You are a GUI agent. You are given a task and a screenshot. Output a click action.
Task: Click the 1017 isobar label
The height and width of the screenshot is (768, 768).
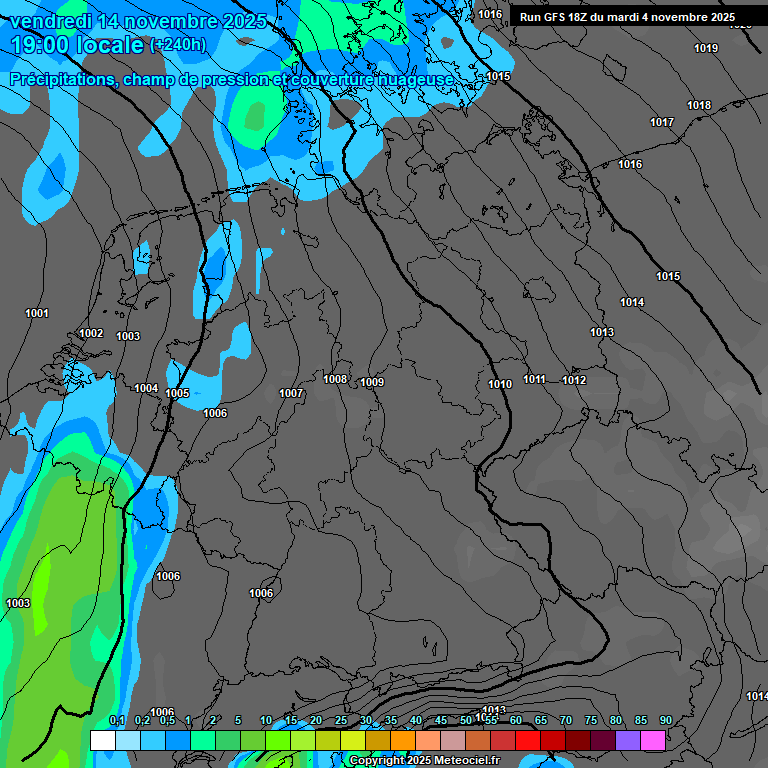coord(662,123)
